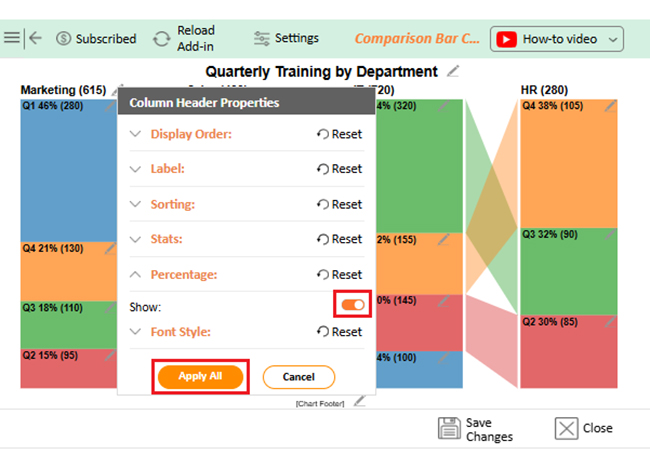Toggle the Show percentage switch

click(x=353, y=304)
